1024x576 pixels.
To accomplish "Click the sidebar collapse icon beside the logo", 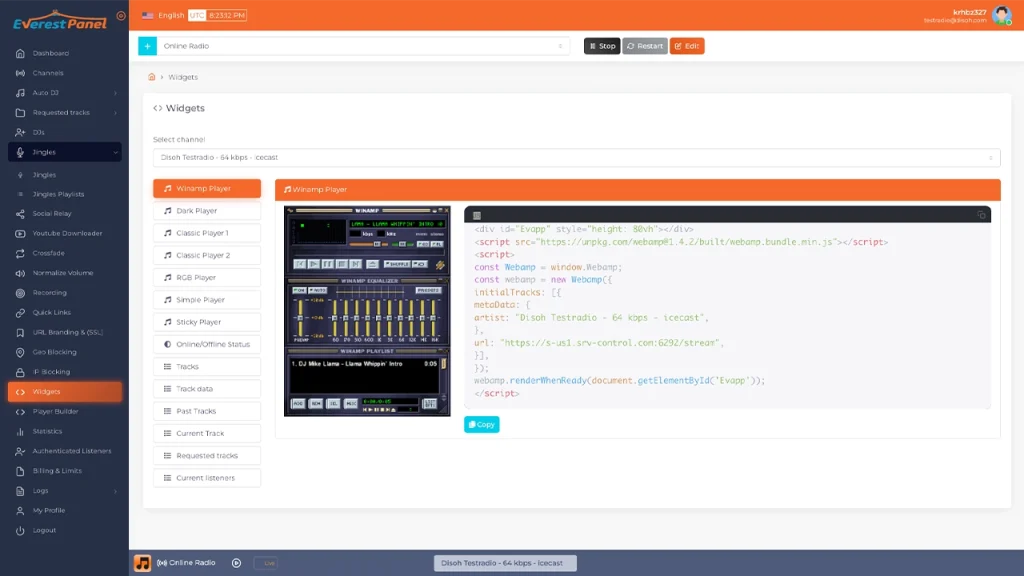I will pyautogui.click(x=121, y=15).
